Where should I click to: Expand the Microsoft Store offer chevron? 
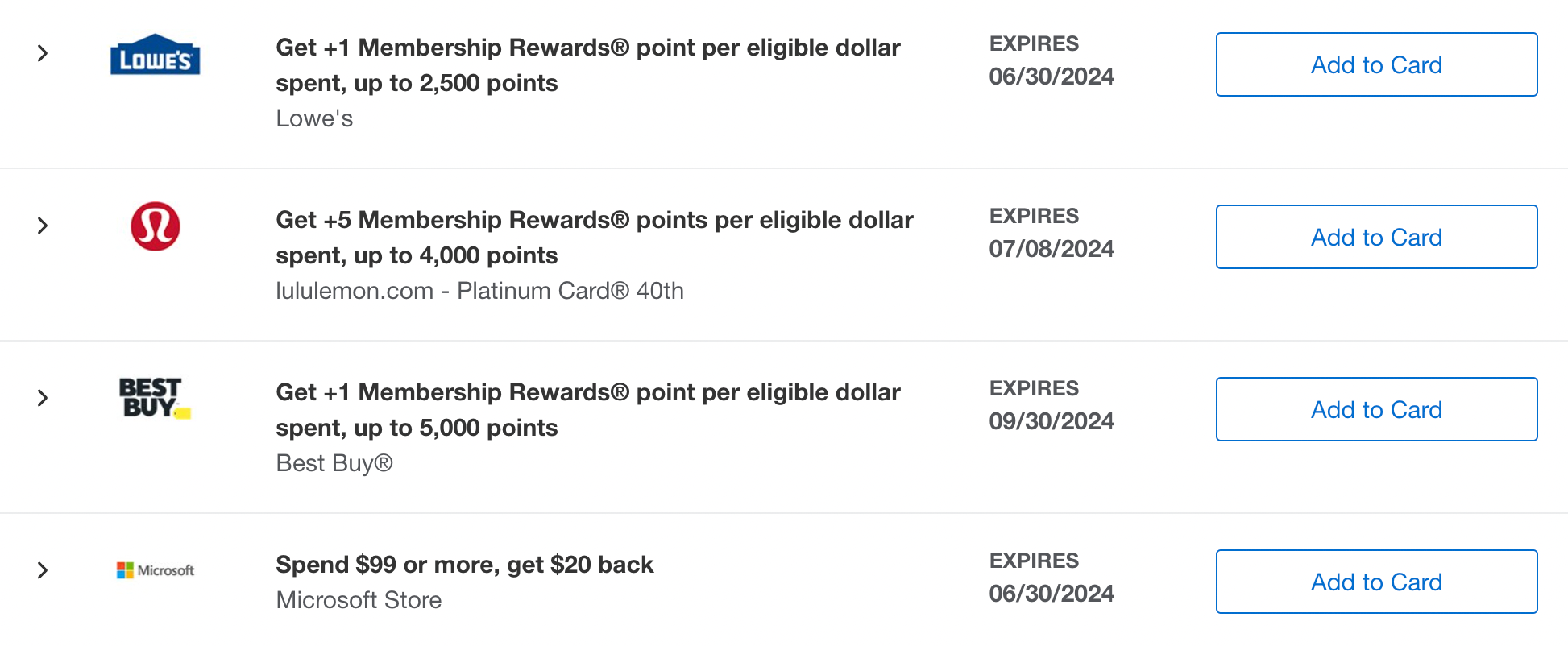coord(43,570)
